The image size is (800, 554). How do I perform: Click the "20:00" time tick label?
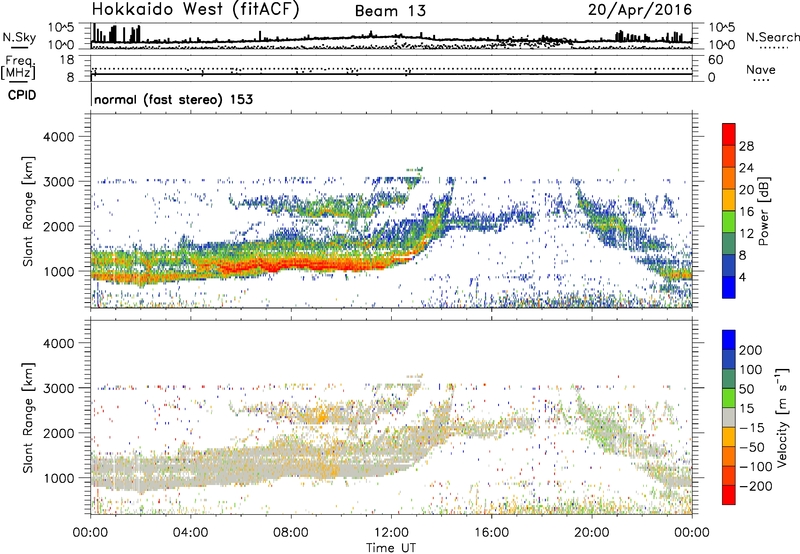coord(591,533)
